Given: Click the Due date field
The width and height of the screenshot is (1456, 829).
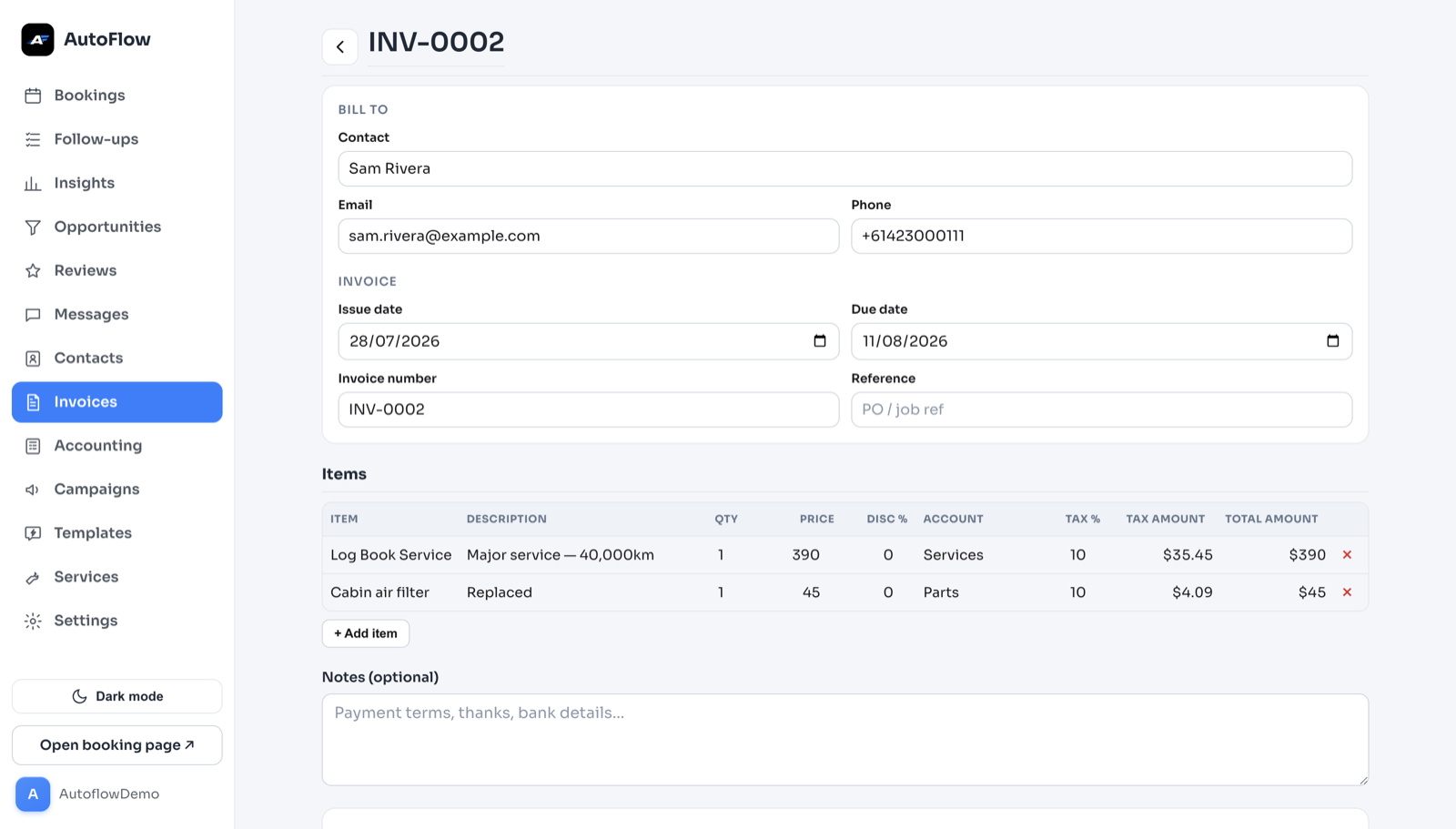Looking at the screenshot, I should (x=1101, y=341).
